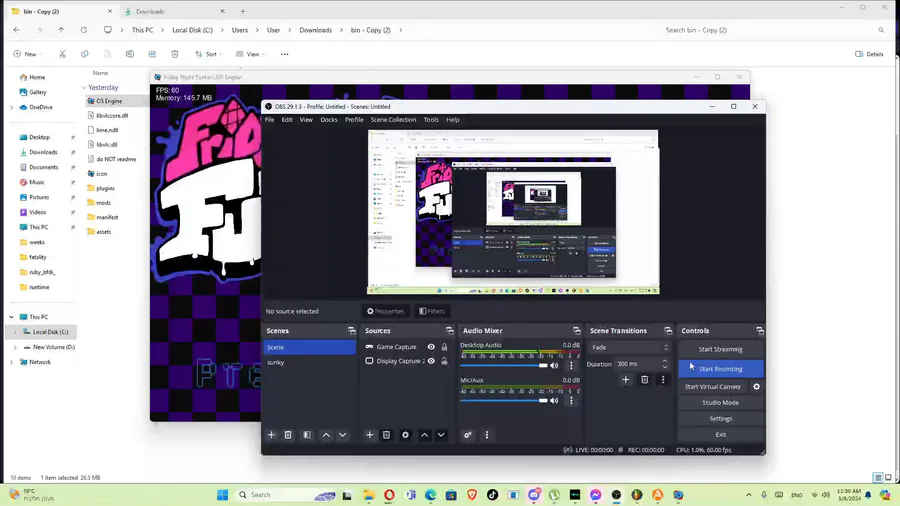This screenshot has height=506, width=900.
Task: Pop out Scene Transitions dock icon
Action: point(668,330)
